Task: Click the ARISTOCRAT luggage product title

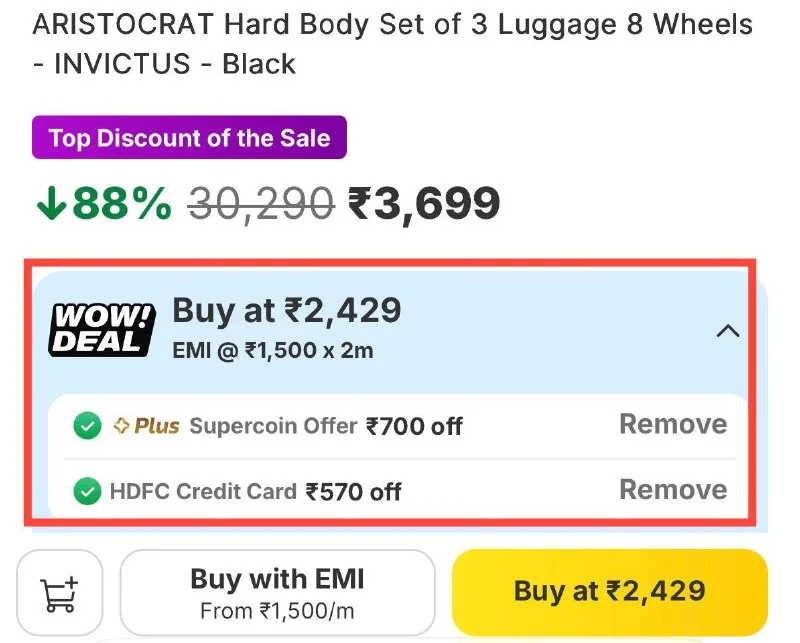Action: pyautogui.click(x=392, y=44)
